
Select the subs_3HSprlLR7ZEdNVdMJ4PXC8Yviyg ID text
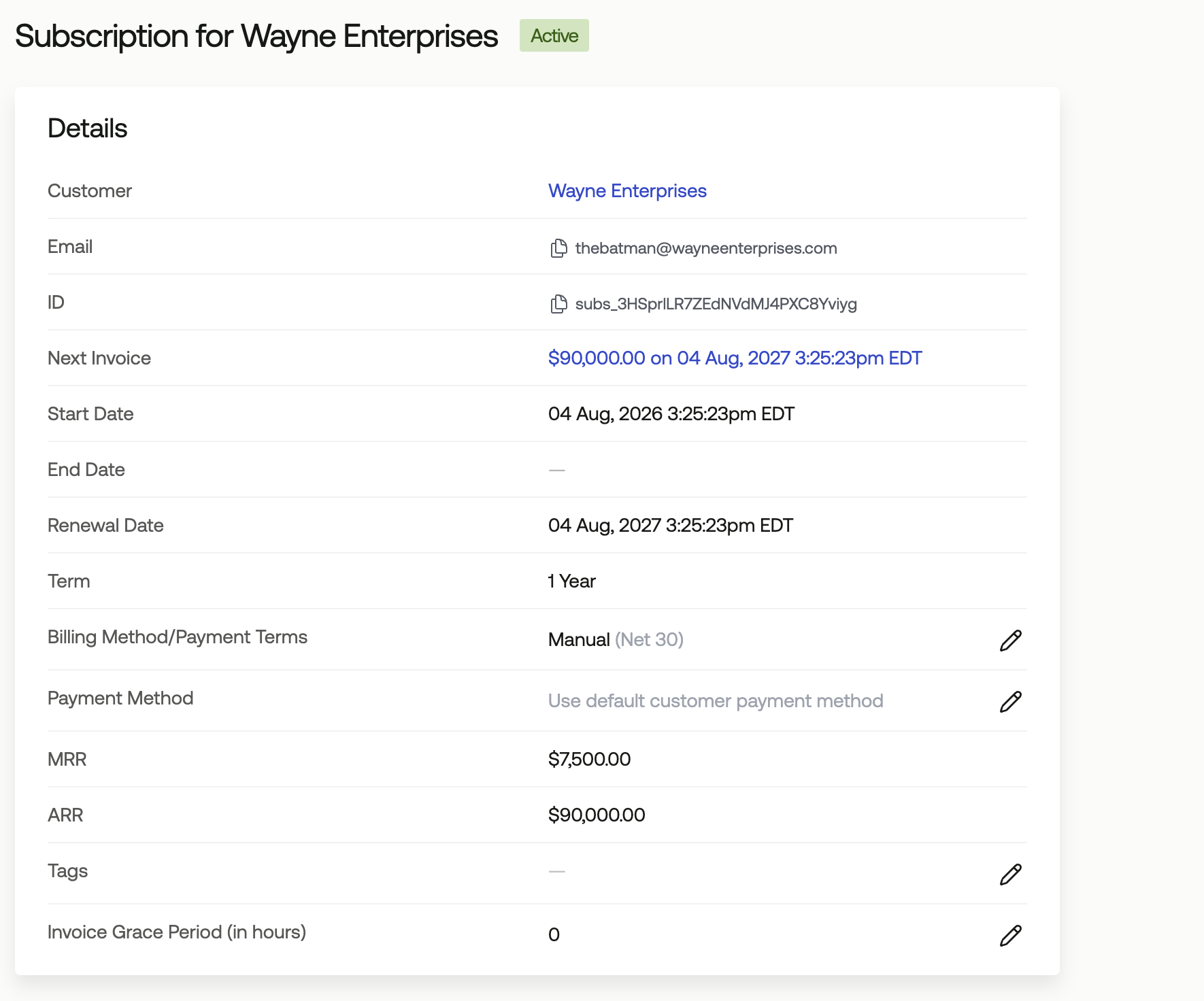716,304
